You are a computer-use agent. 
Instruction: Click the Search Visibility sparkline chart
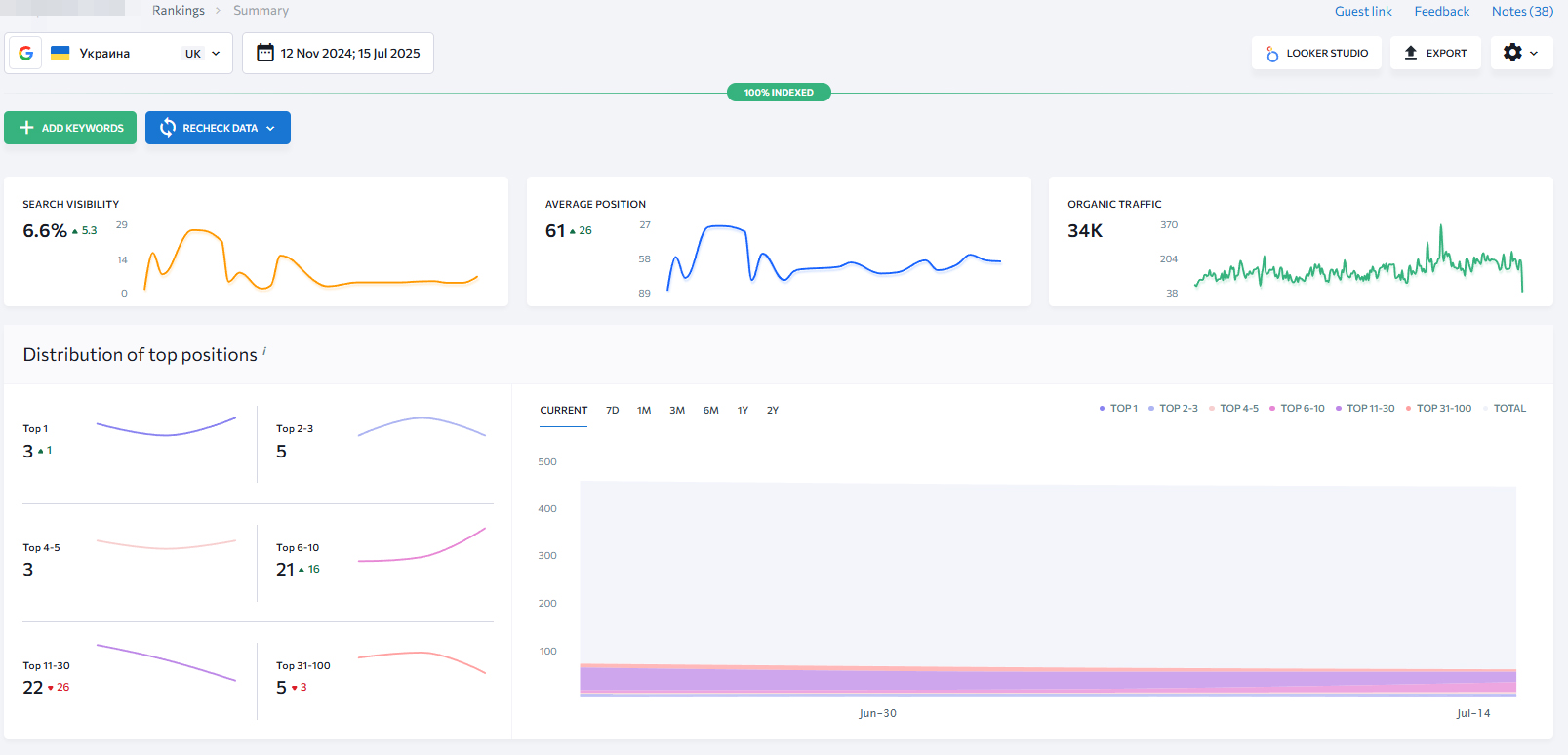point(310,258)
